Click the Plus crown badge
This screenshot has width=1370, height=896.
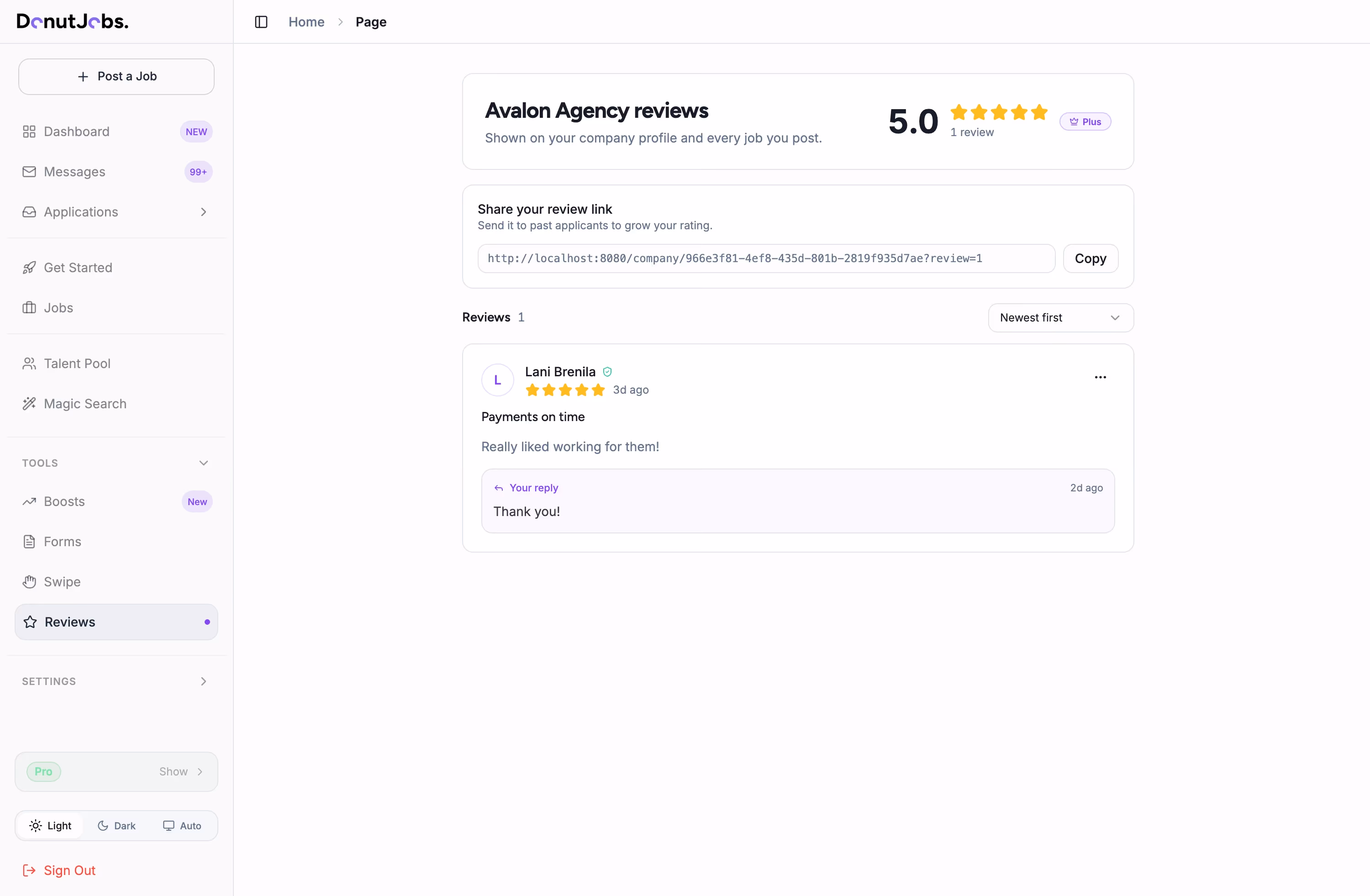pos(1085,121)
